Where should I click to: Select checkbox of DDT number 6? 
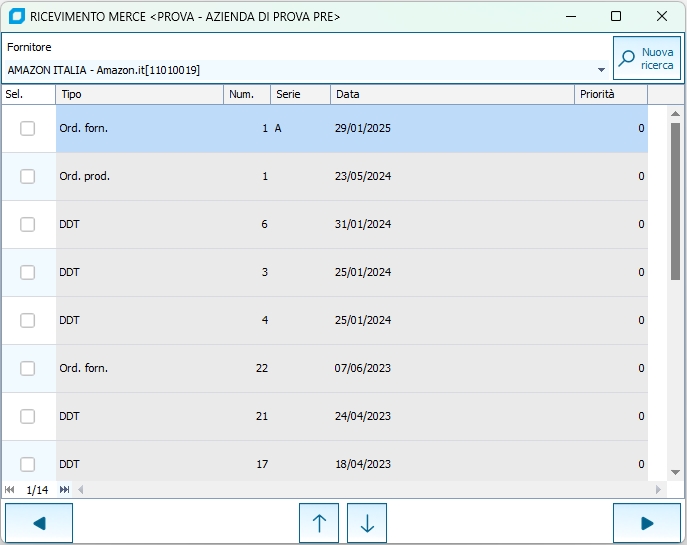tap(28, 224)
